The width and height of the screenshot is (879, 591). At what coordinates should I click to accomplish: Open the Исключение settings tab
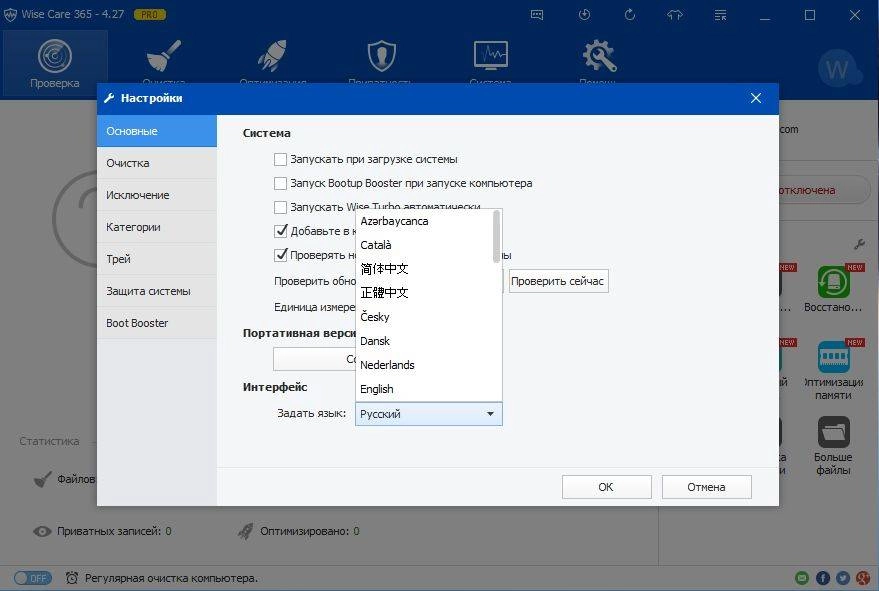157,195
